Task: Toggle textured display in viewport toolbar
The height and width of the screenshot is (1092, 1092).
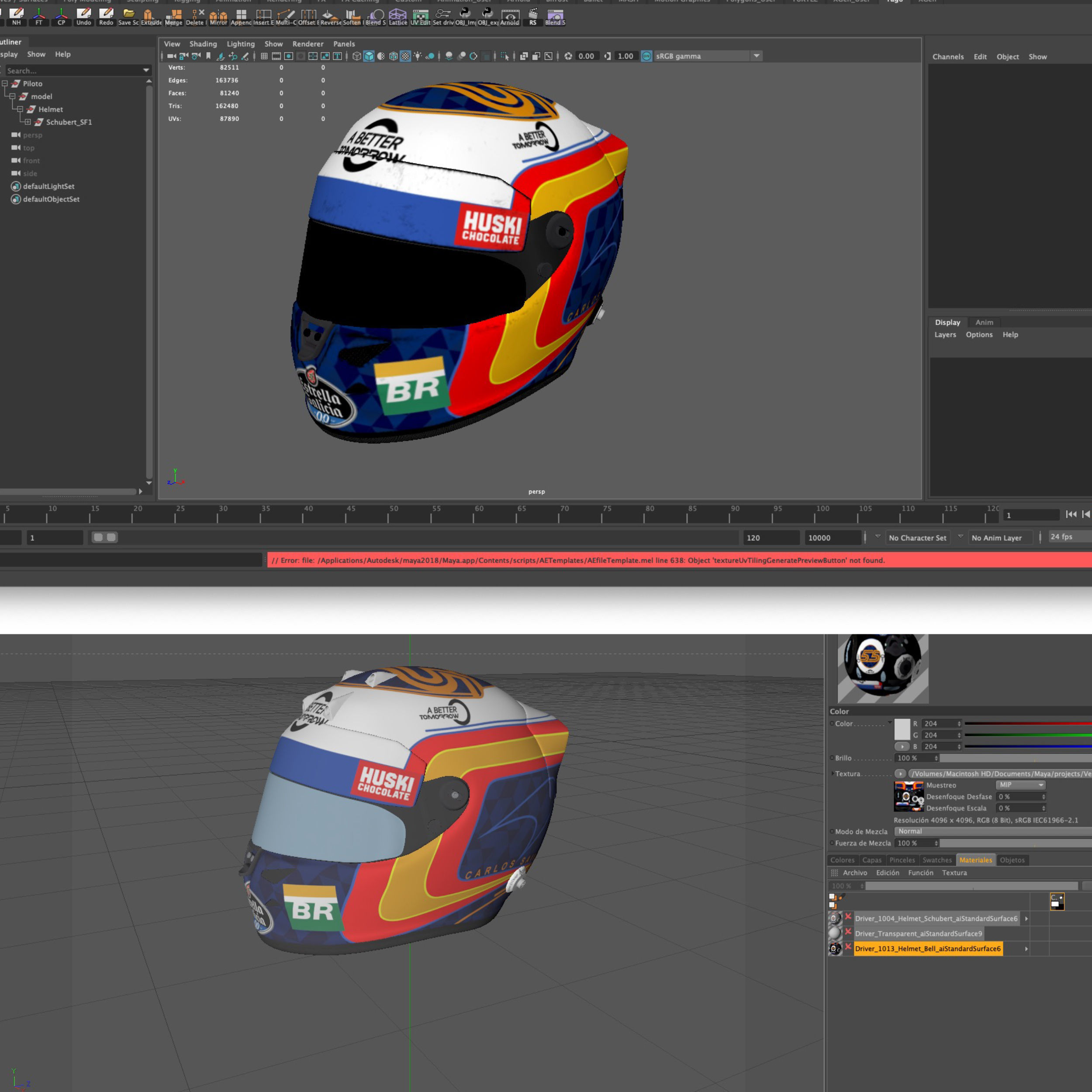Action: [406, 56]
